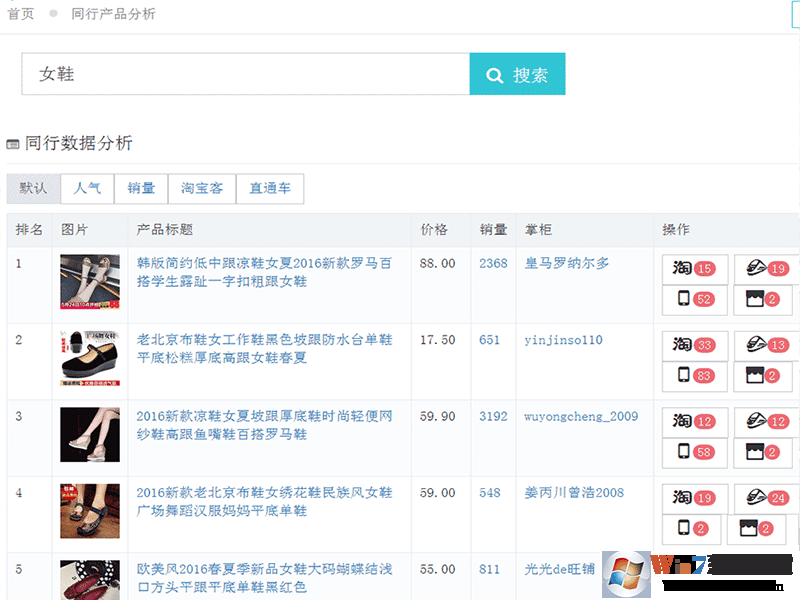This screenshot has width=800, height=600.
Task: Click the shoe icon with badge 24 in row 4
Action: coord(767,498)
